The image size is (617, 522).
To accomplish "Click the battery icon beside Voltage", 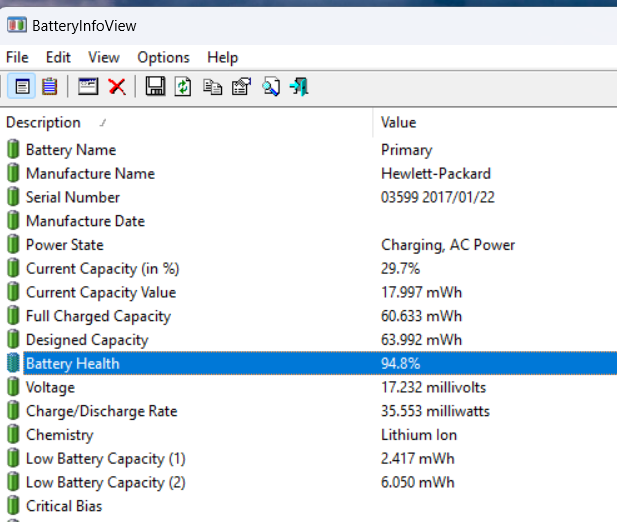I will [13, 387].
